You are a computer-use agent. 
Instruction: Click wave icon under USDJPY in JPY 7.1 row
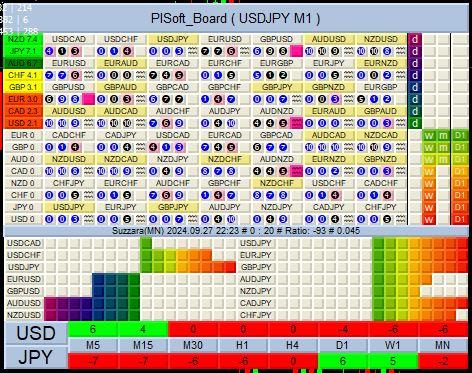[x=192, y=51]
